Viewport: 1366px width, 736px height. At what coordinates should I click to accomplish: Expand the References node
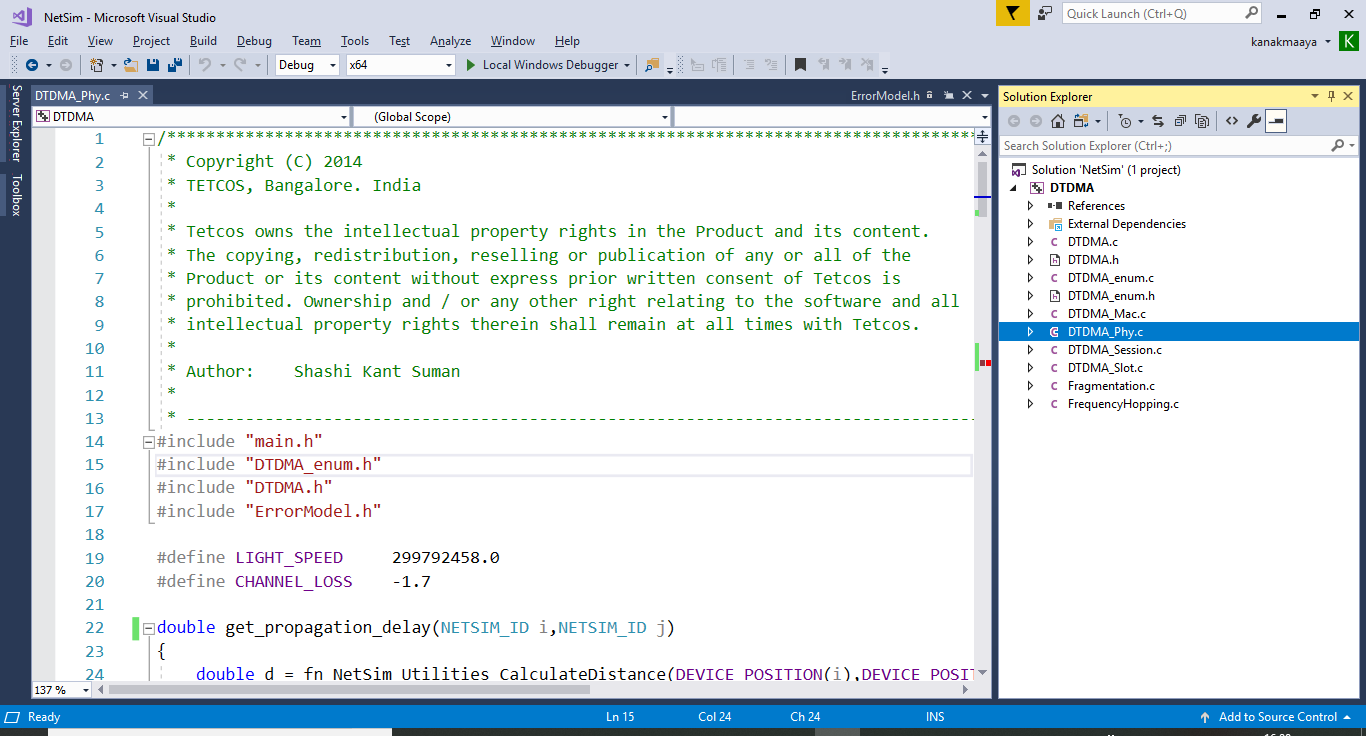tap(1031, 206)
